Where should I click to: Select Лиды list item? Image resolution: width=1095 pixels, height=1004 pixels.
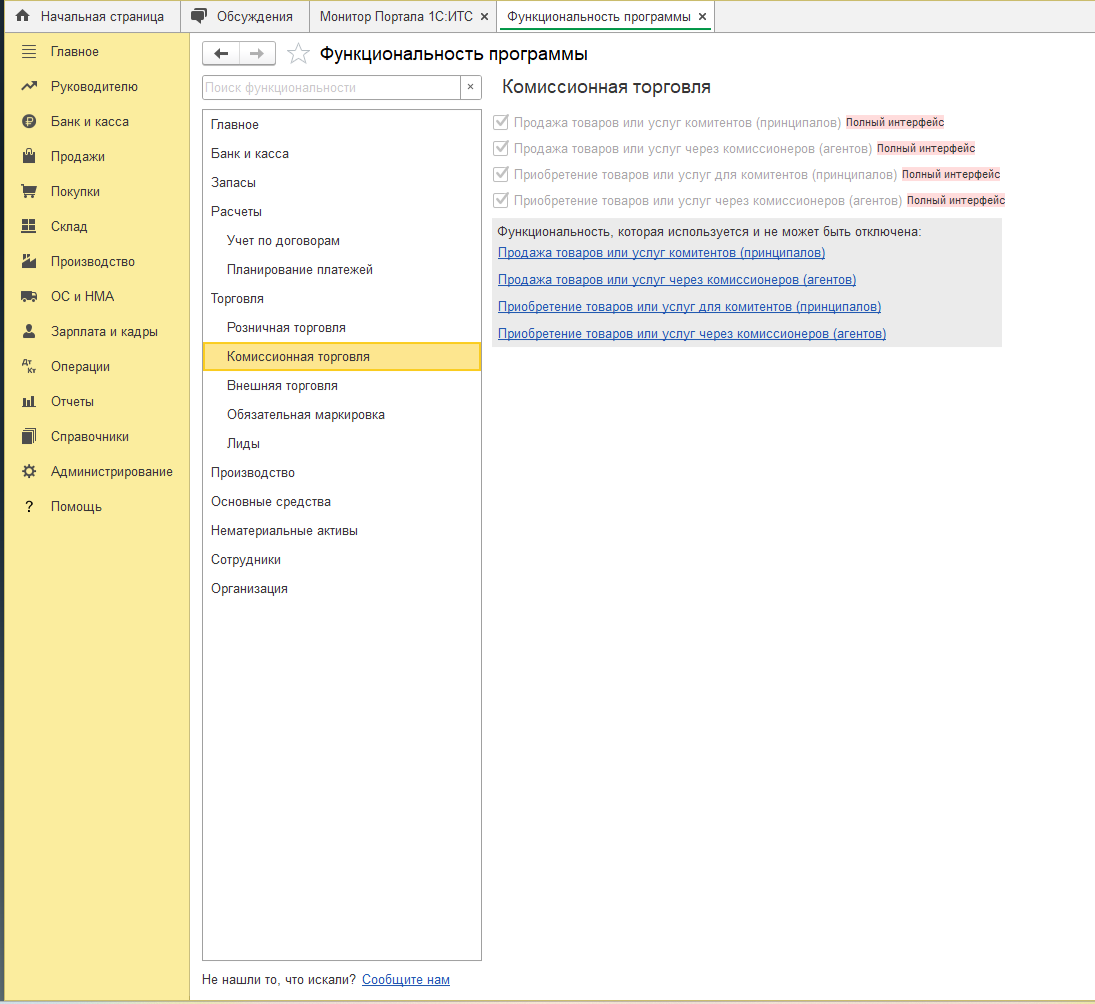click(x=341, y=443)
